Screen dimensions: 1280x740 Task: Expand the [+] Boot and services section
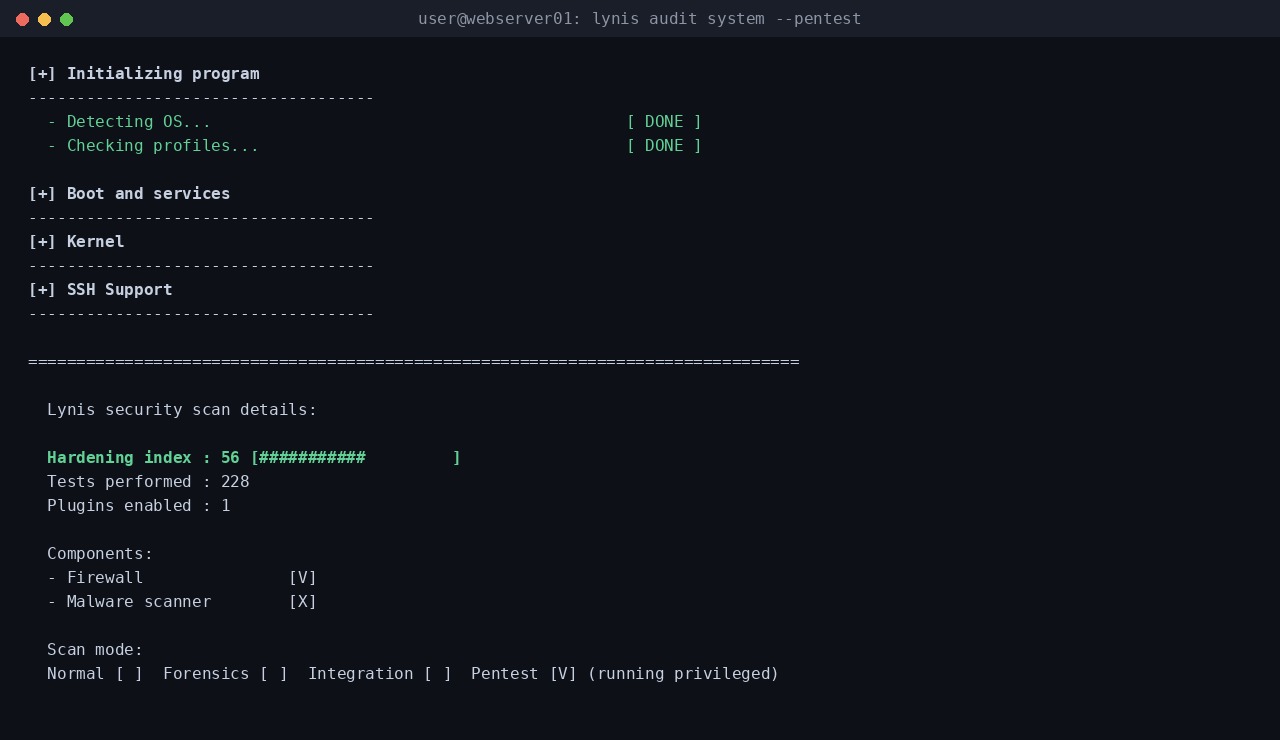[129, 194]
